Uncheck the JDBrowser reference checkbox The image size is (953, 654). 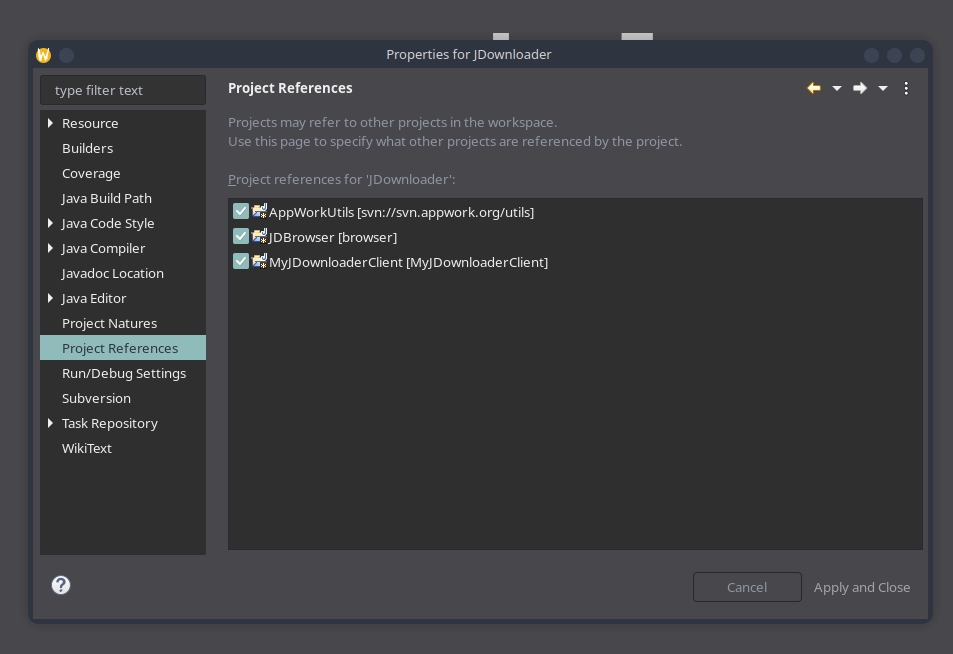tap(241, 236)
